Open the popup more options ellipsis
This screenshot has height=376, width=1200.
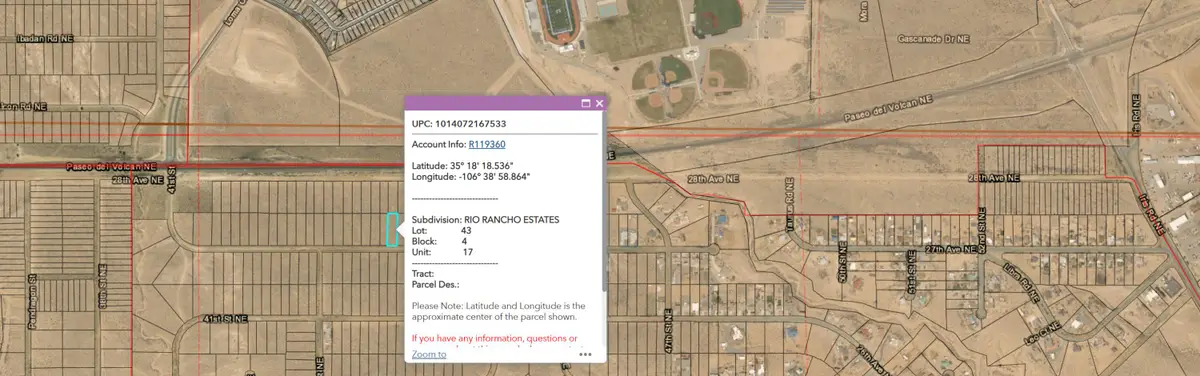coord(586,354)
